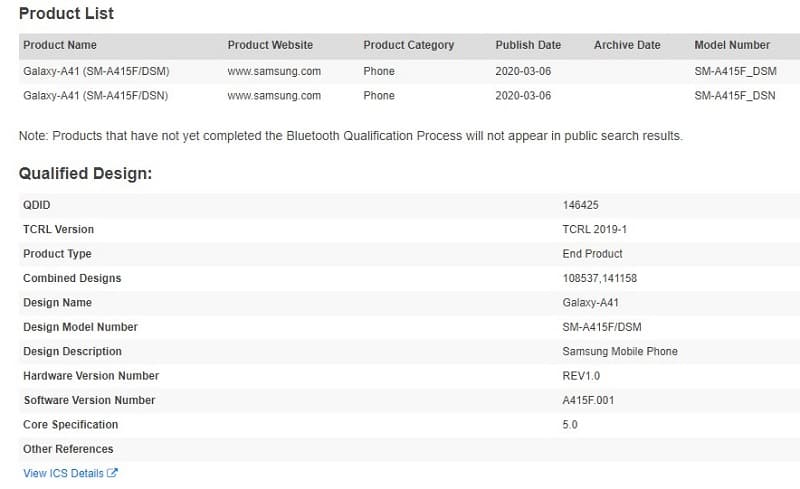Select Galaxy-A41 (SM-A415F/DSM) product name
800x489 pixels.
click(96, 71)
